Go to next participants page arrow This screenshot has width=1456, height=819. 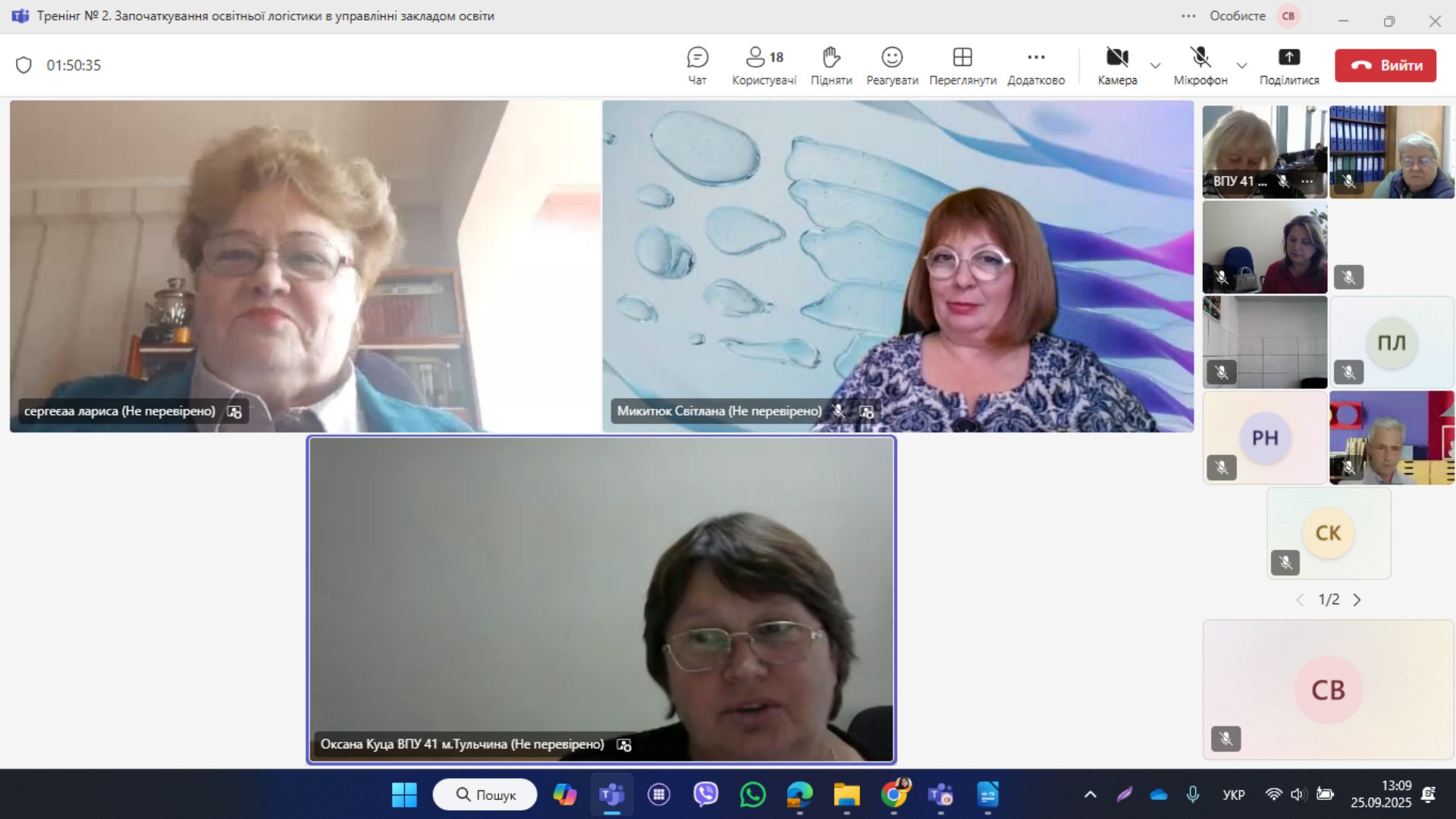click(x=1357, y=600)
